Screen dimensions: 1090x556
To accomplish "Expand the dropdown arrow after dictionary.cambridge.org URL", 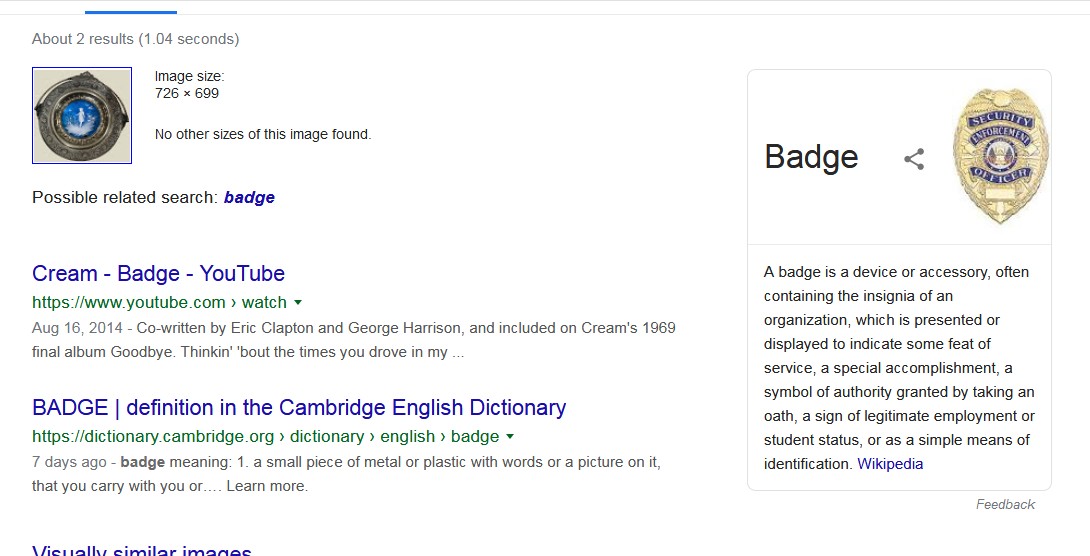I will [x=510, y=437].
